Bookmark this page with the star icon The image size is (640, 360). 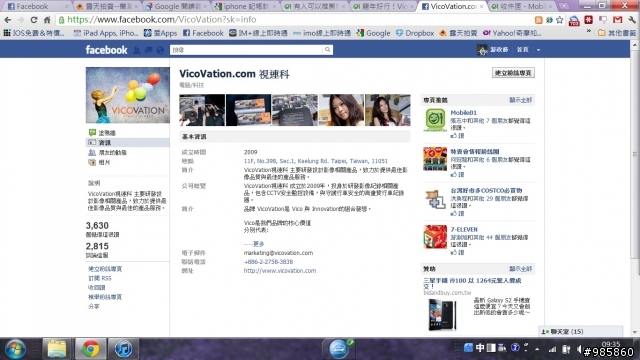[x=560, y=20]
